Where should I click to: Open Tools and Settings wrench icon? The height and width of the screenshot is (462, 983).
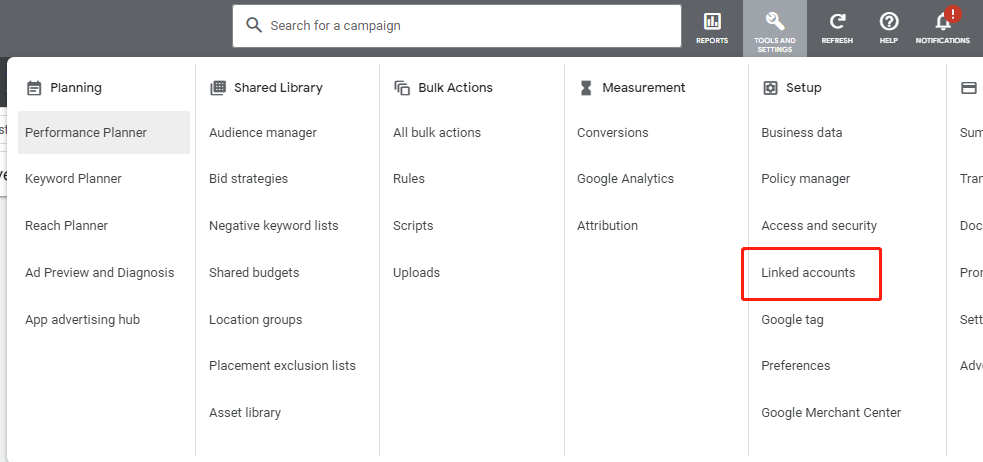tap(775, 21)
